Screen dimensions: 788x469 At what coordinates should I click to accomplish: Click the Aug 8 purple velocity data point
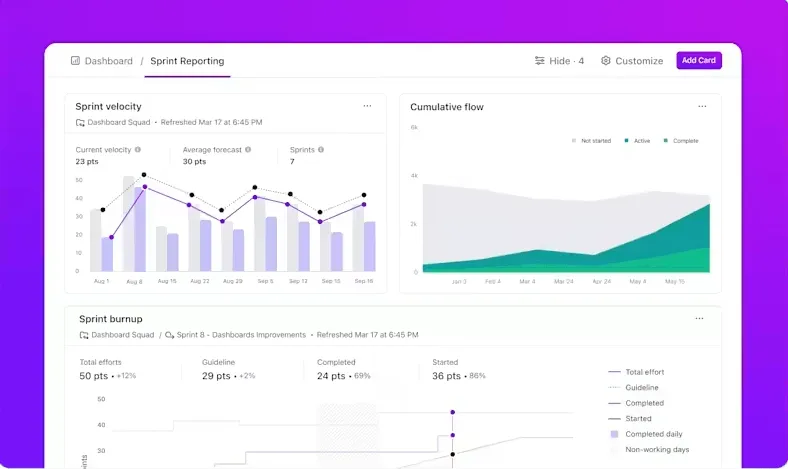click(x=145, y=187)
